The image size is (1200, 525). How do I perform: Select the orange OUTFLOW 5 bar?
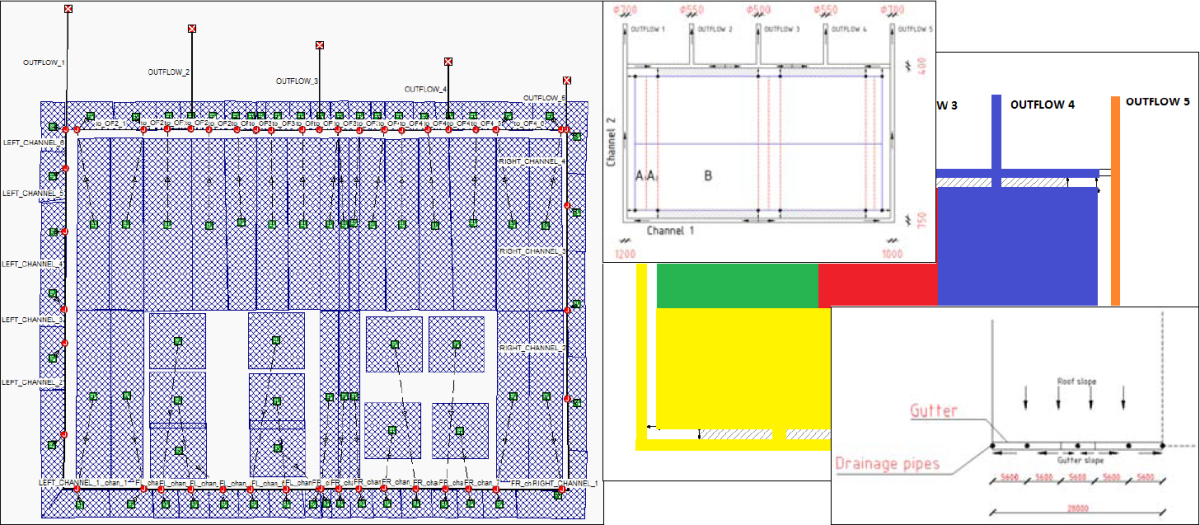point(1116,200)
